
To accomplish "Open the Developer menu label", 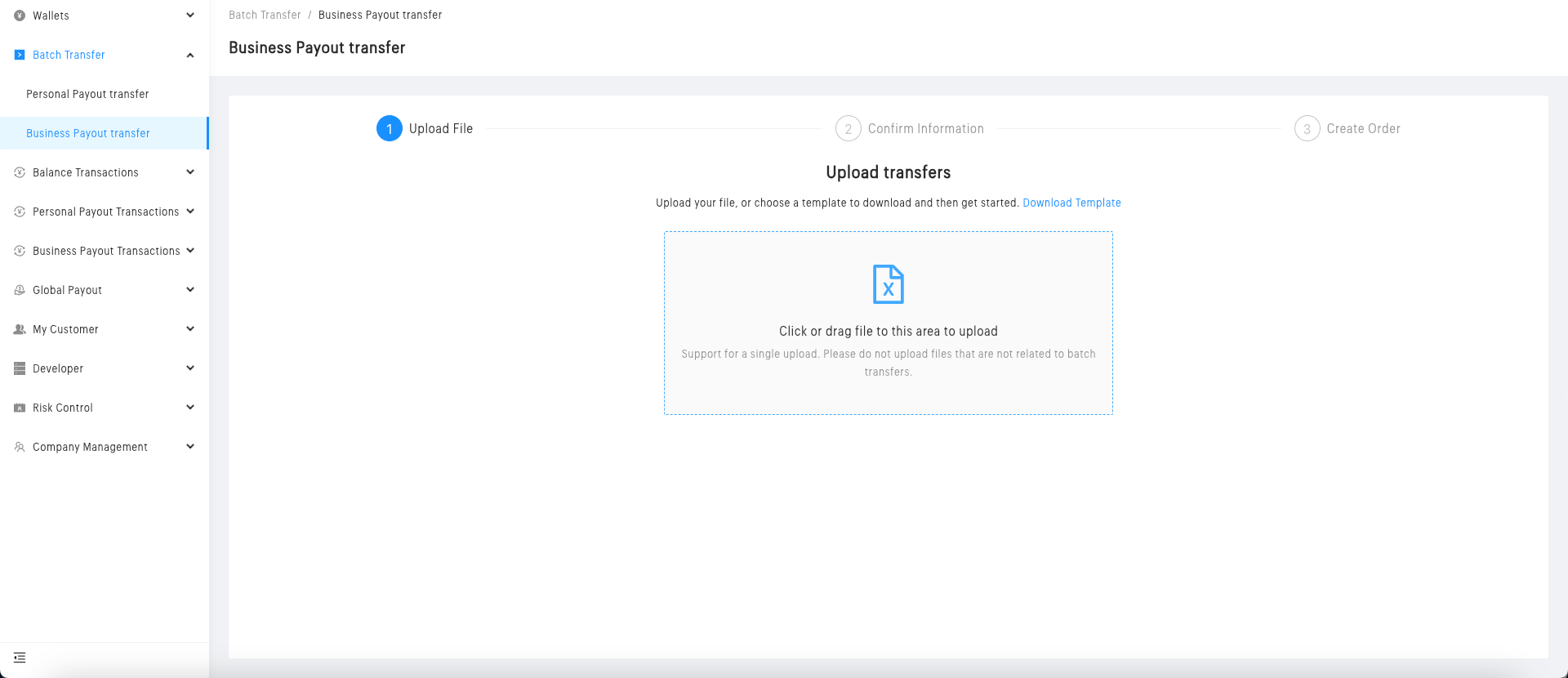I will coord(58,368).
